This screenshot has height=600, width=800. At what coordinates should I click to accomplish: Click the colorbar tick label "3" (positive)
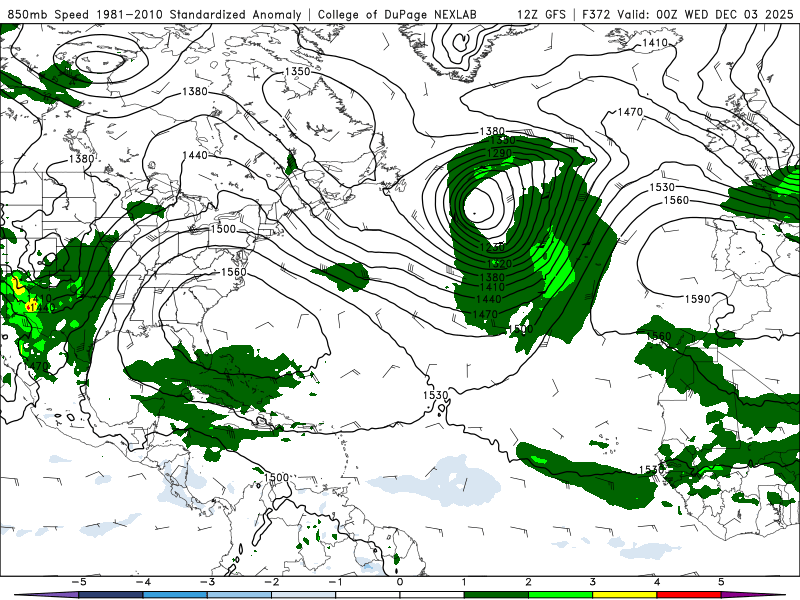[x=592, y=582]
